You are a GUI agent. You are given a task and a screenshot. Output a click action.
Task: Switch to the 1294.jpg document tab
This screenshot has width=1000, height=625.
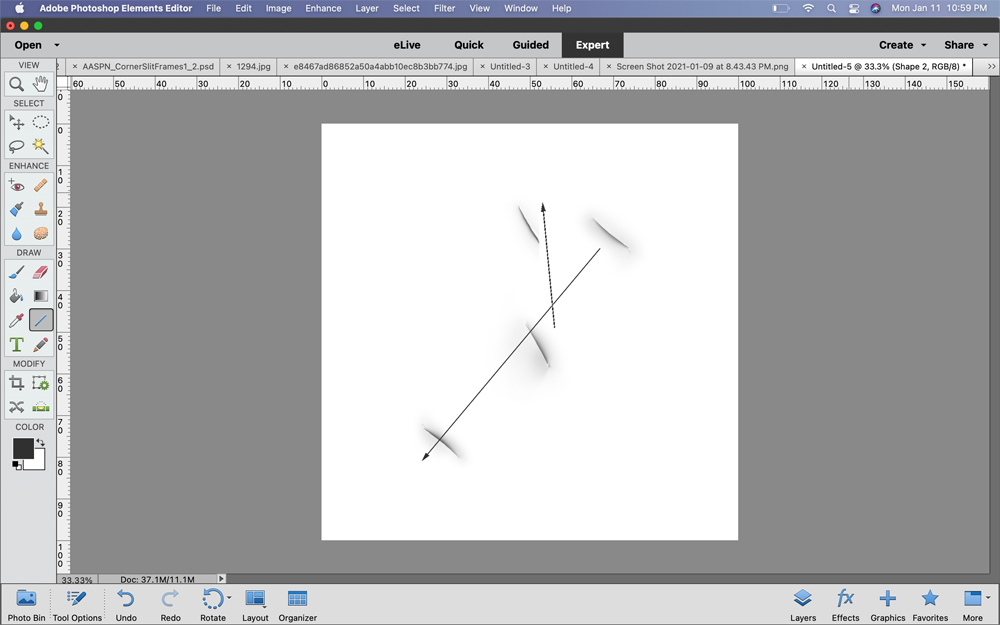pos(253,66)
